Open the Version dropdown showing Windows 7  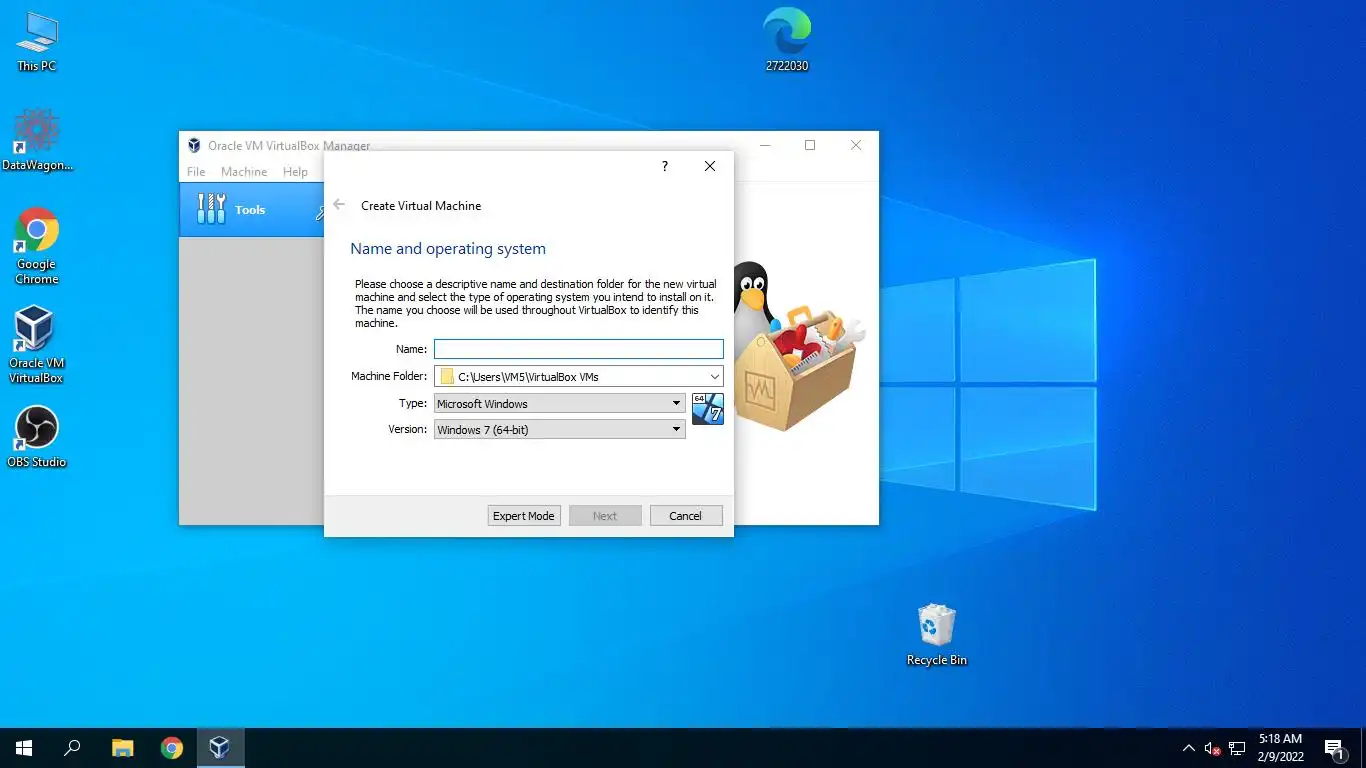(559, 430)
